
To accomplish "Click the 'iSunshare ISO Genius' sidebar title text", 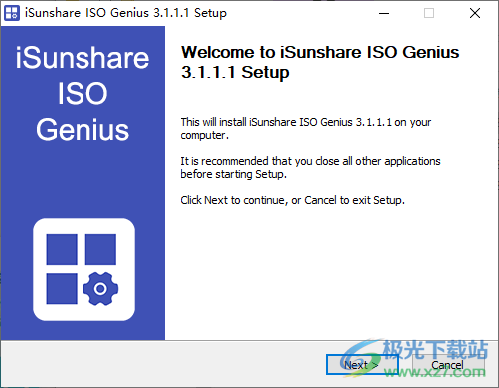I will pos(82,94).
